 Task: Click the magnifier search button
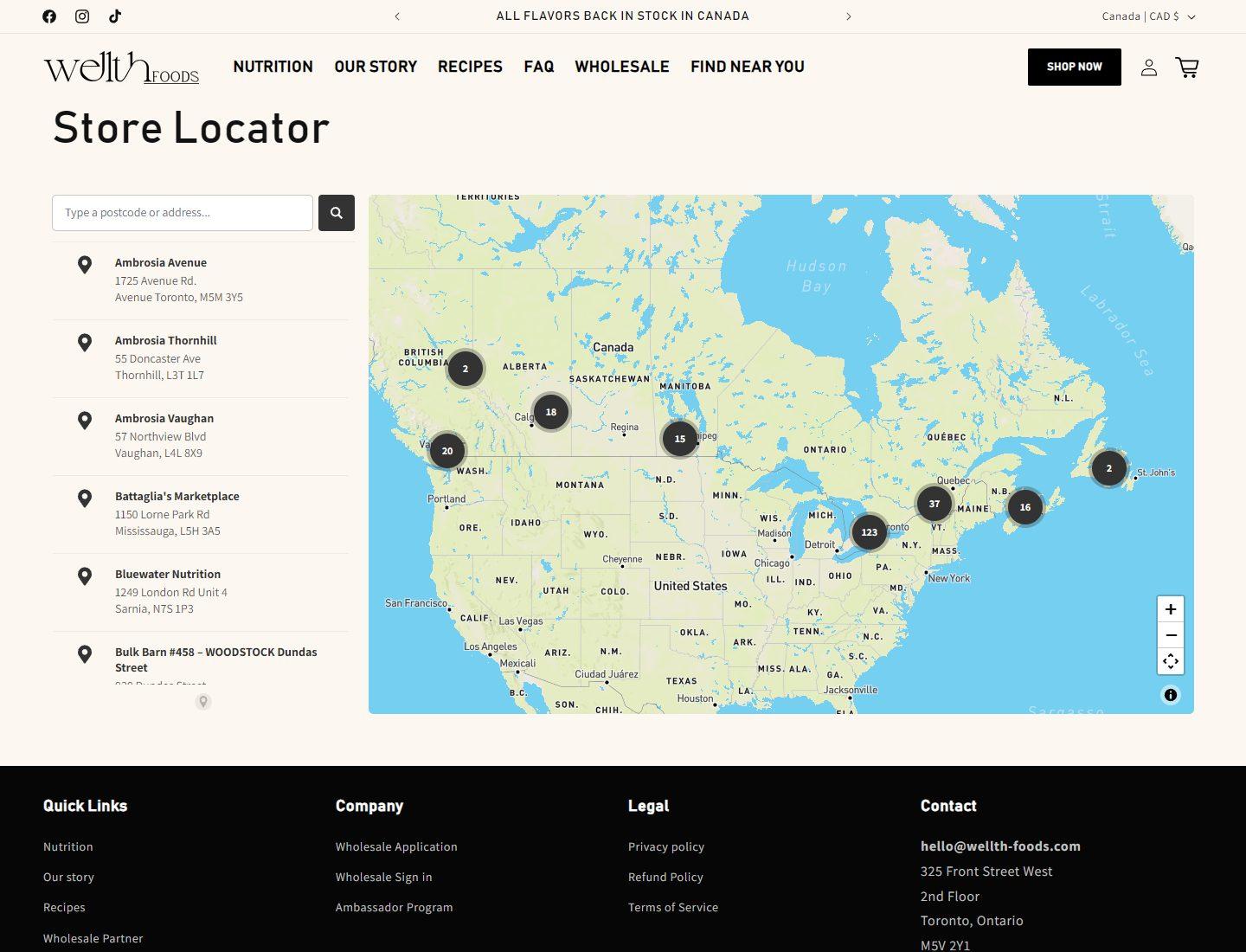[x=337, y=213]
